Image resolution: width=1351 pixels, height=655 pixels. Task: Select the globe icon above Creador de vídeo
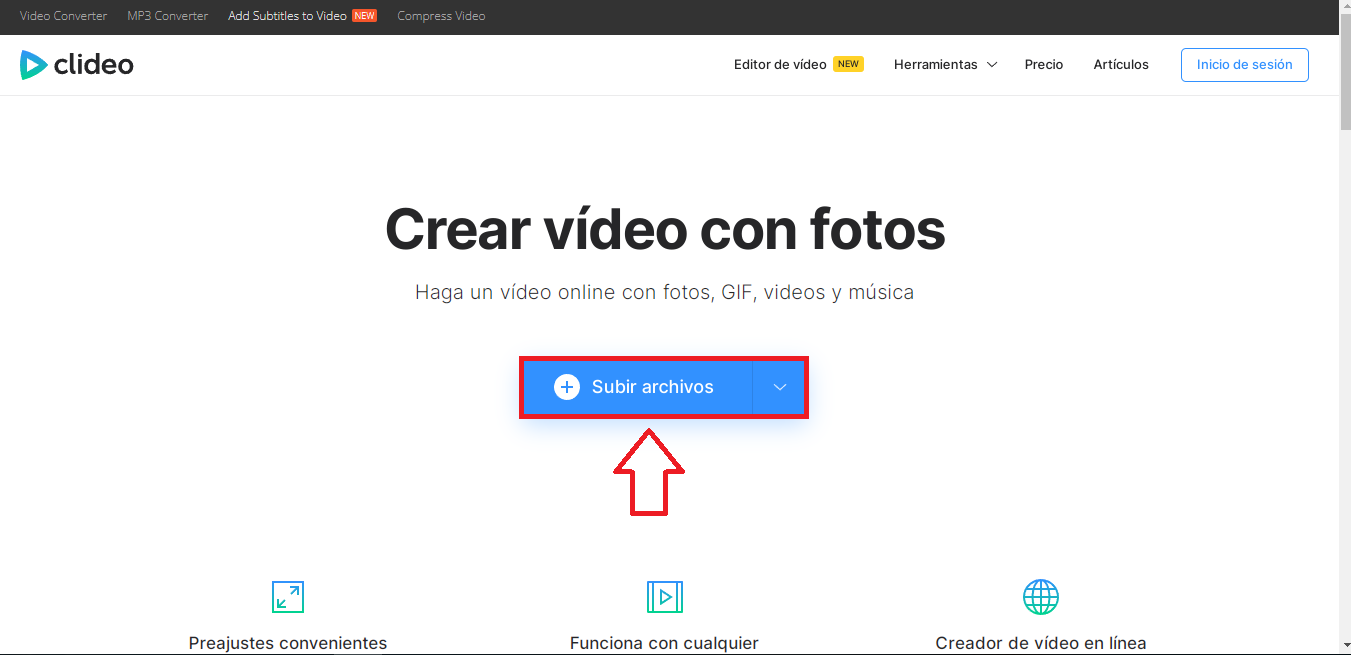point(1040,597)
